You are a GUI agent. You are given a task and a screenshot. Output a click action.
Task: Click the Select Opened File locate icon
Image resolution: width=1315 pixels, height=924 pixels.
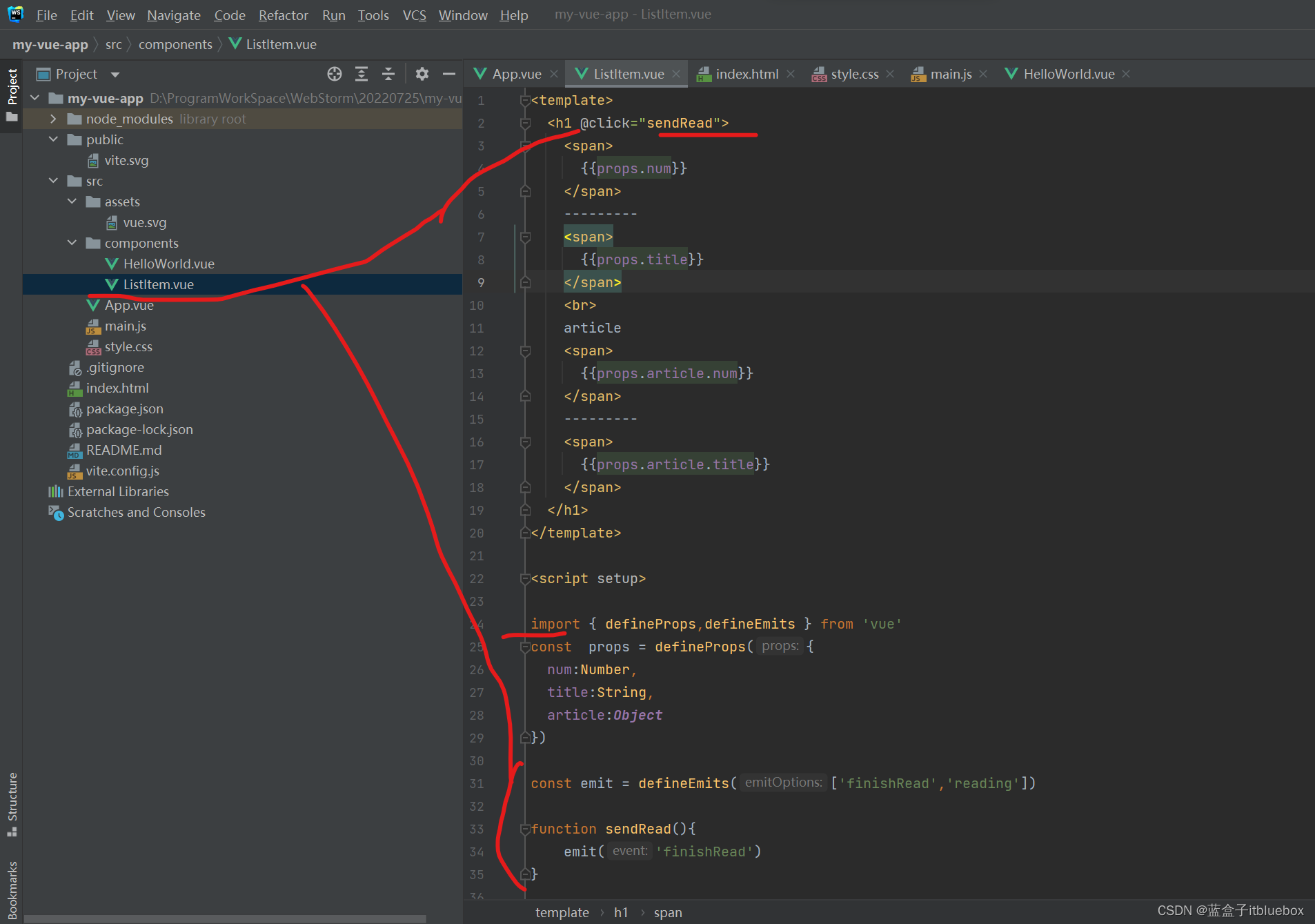pos(335,74)
